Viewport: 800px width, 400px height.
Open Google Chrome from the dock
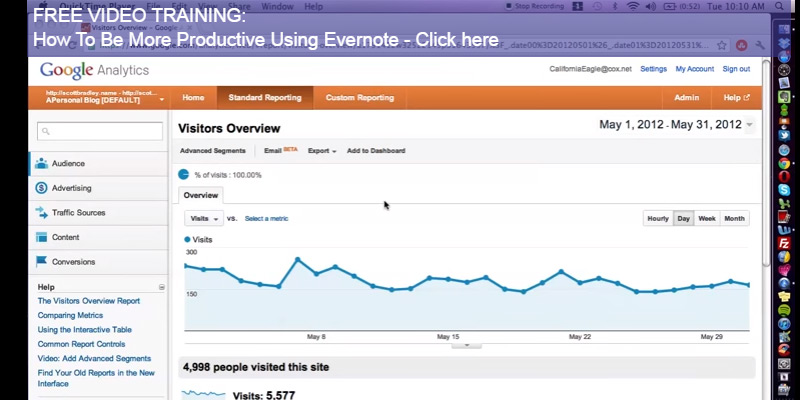click(x=784, y=163)
